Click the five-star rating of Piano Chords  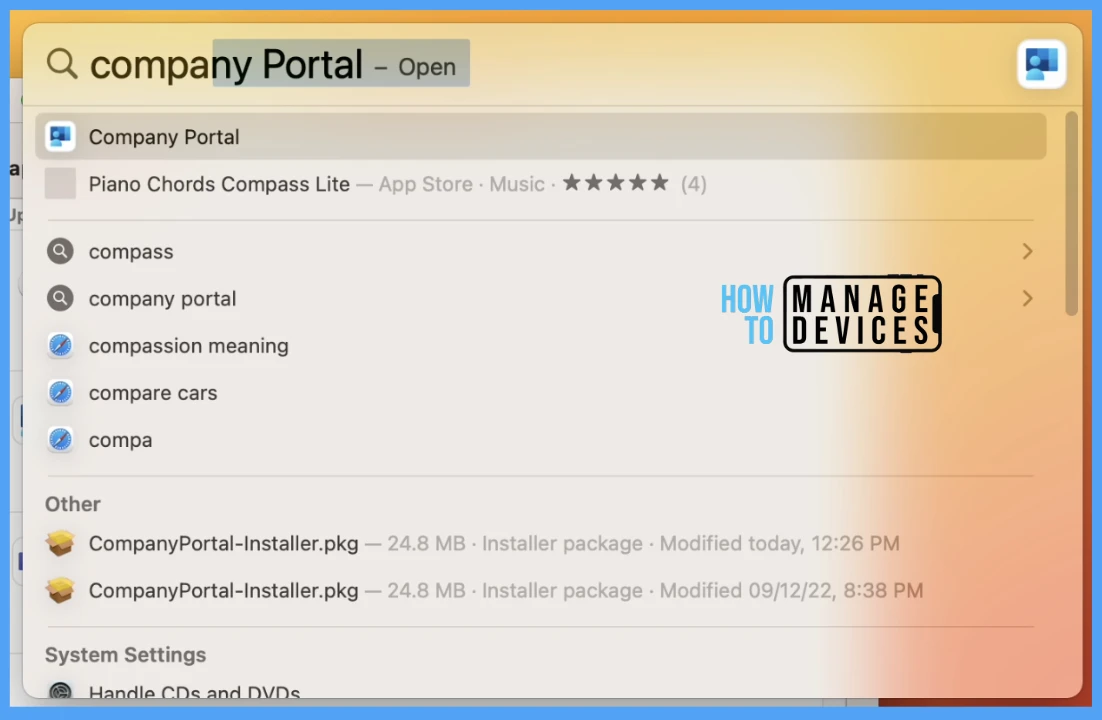pyautogui.click(x=616, y=183)
